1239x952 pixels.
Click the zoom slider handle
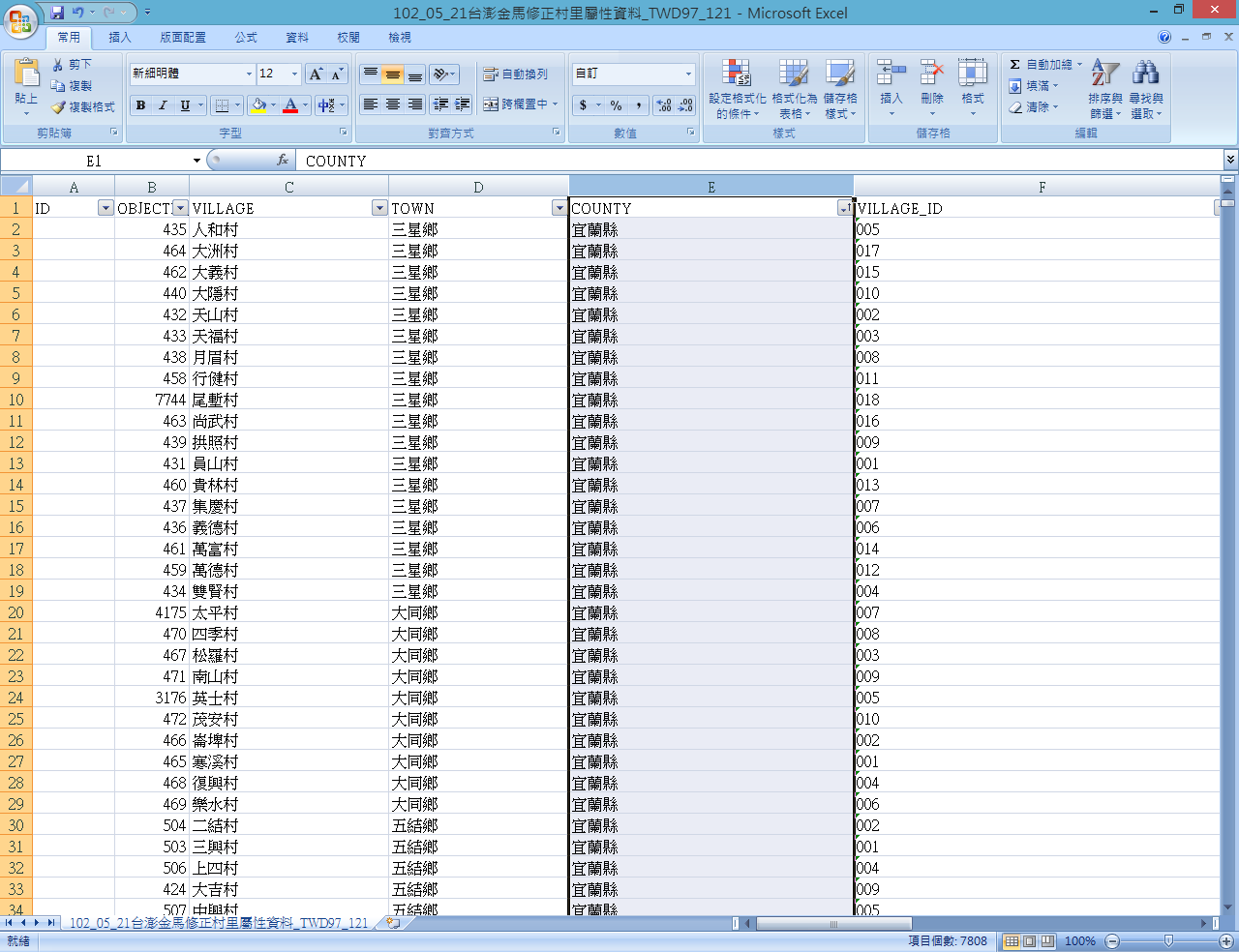[1168, 941]
